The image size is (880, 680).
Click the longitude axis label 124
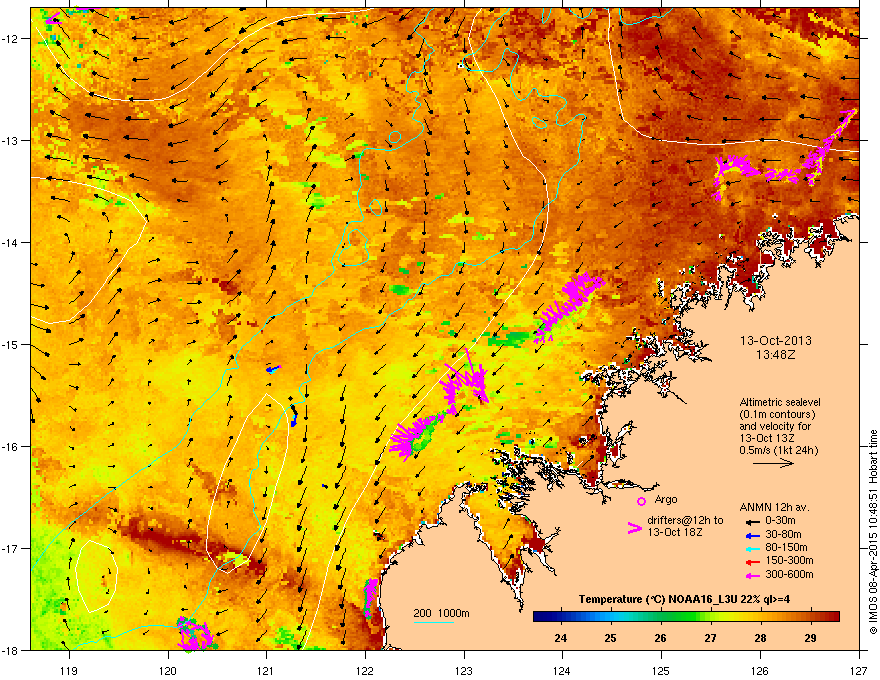(x=563, y=670)
